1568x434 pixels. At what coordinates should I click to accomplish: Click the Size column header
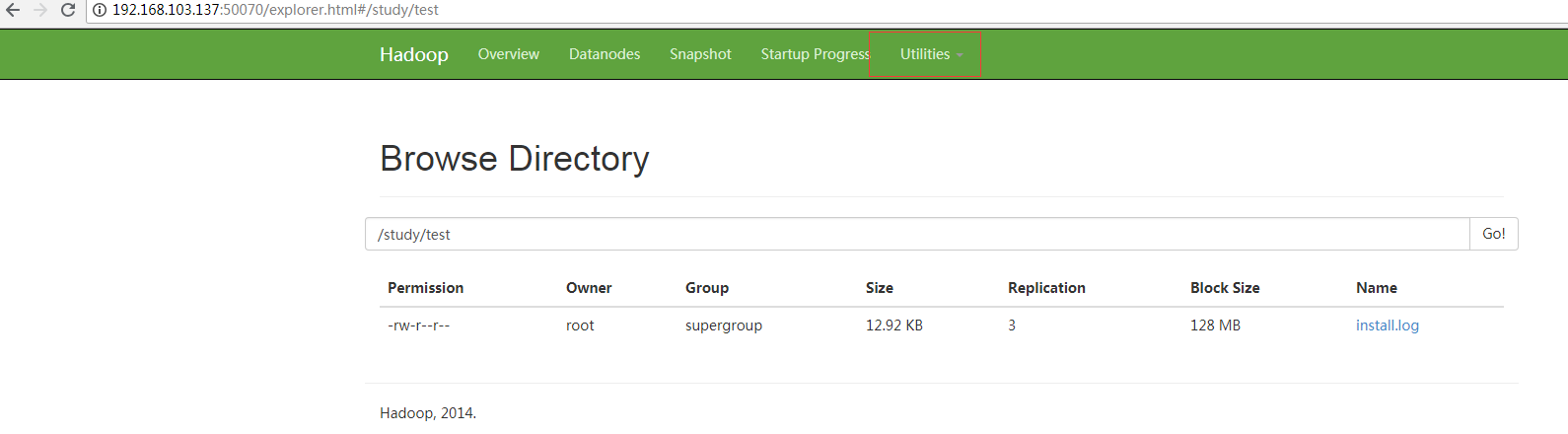click(x=880, y=288)
